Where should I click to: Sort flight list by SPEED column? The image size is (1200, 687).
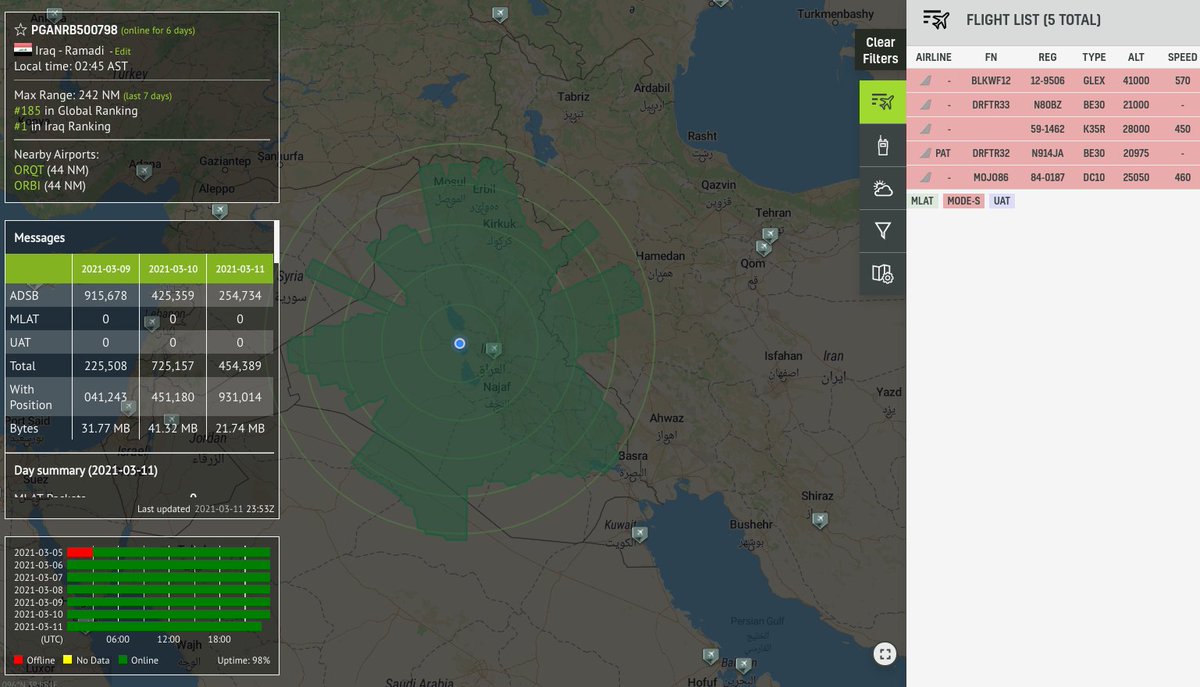click(x=1182, y=57)
